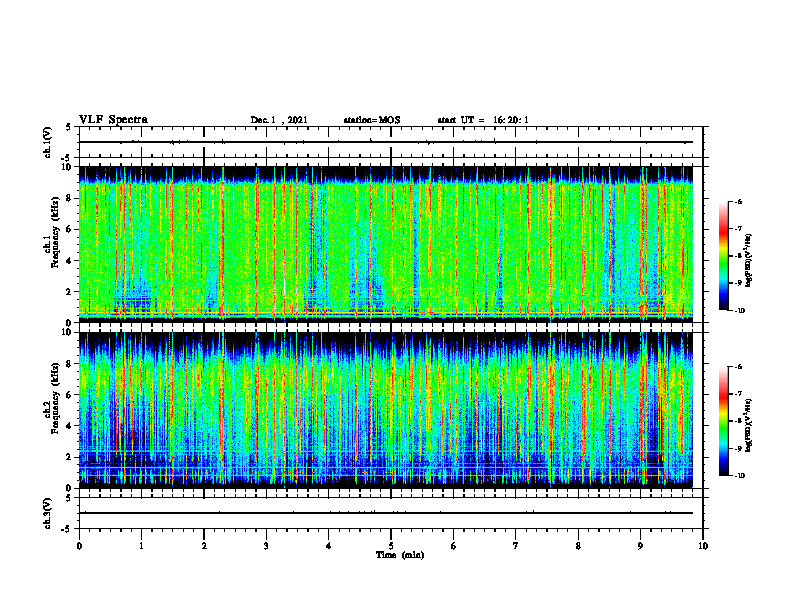The image size is (792, 612).
Task: Click the ch.2 frequency axis "6" tick label
Action: [x=70, y=395]
